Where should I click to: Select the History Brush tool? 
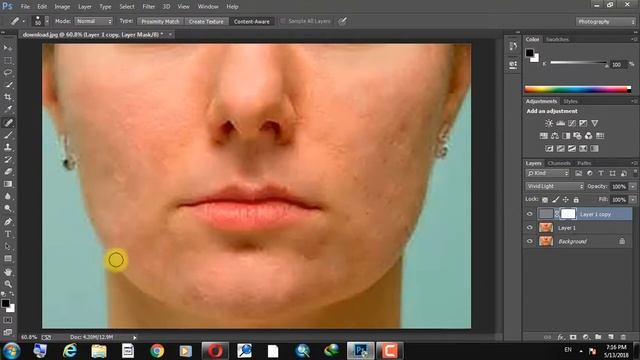pyautogui.click(x=8, y=159)
